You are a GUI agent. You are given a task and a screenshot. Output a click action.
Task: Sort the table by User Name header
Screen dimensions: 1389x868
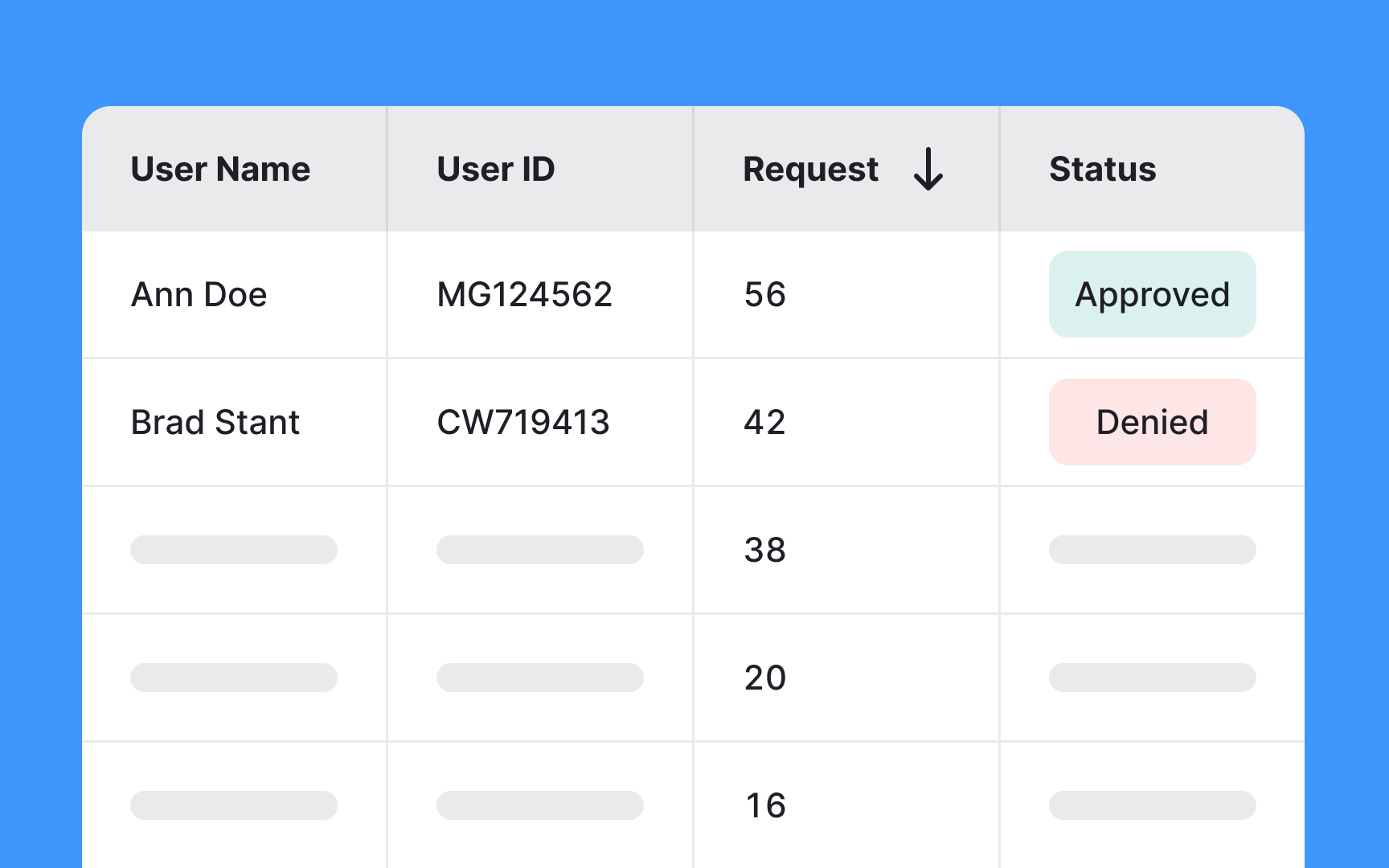tap(220, 169)
